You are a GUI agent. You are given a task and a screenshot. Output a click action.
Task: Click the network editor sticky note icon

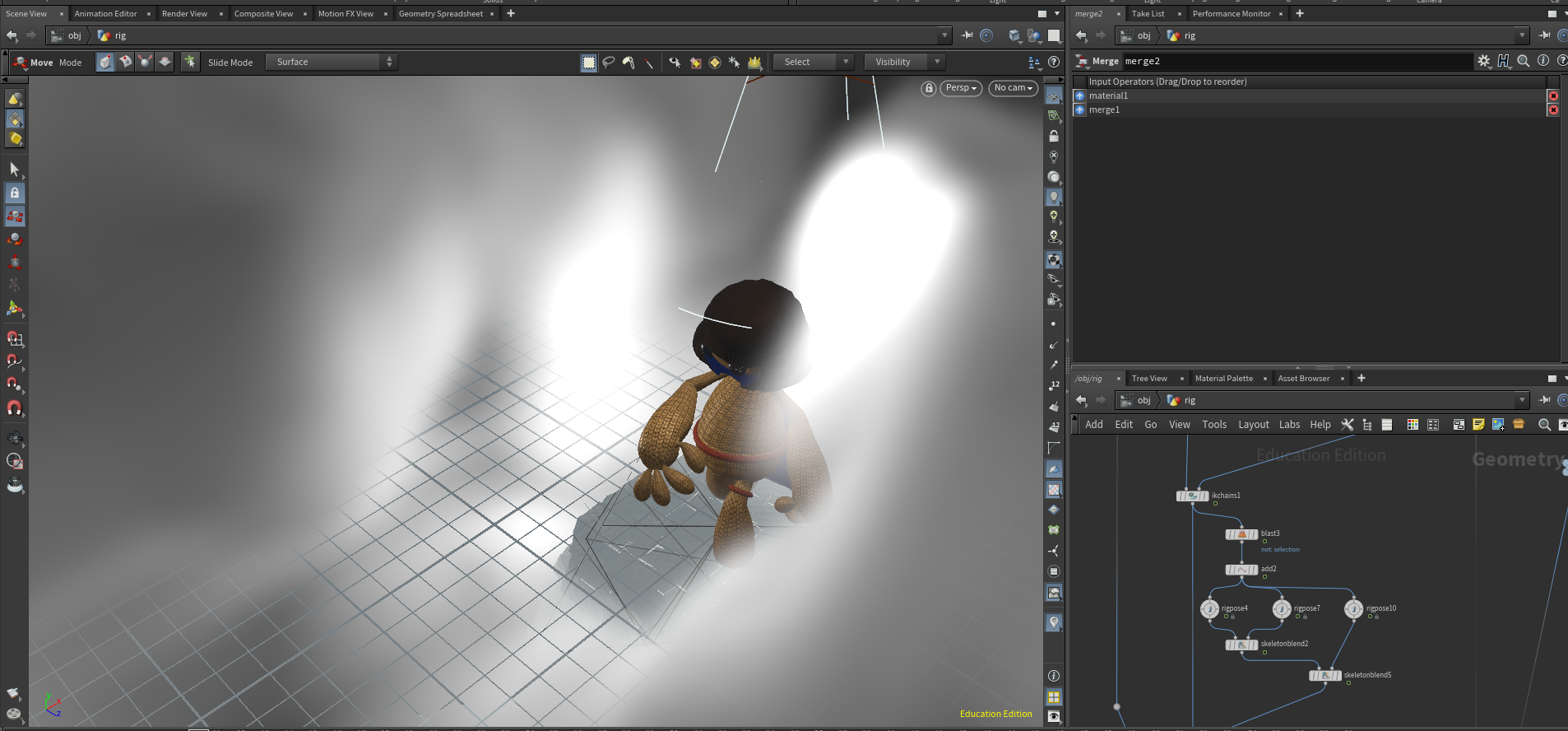1478,425
